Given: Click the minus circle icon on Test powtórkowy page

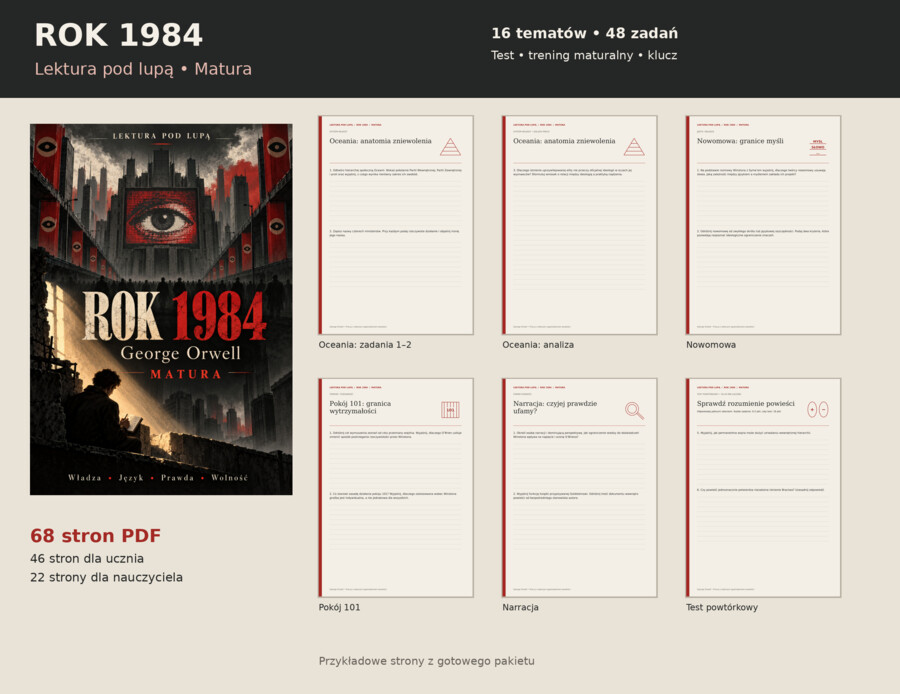Looking at the screenshot, I should tap(824, 410).
